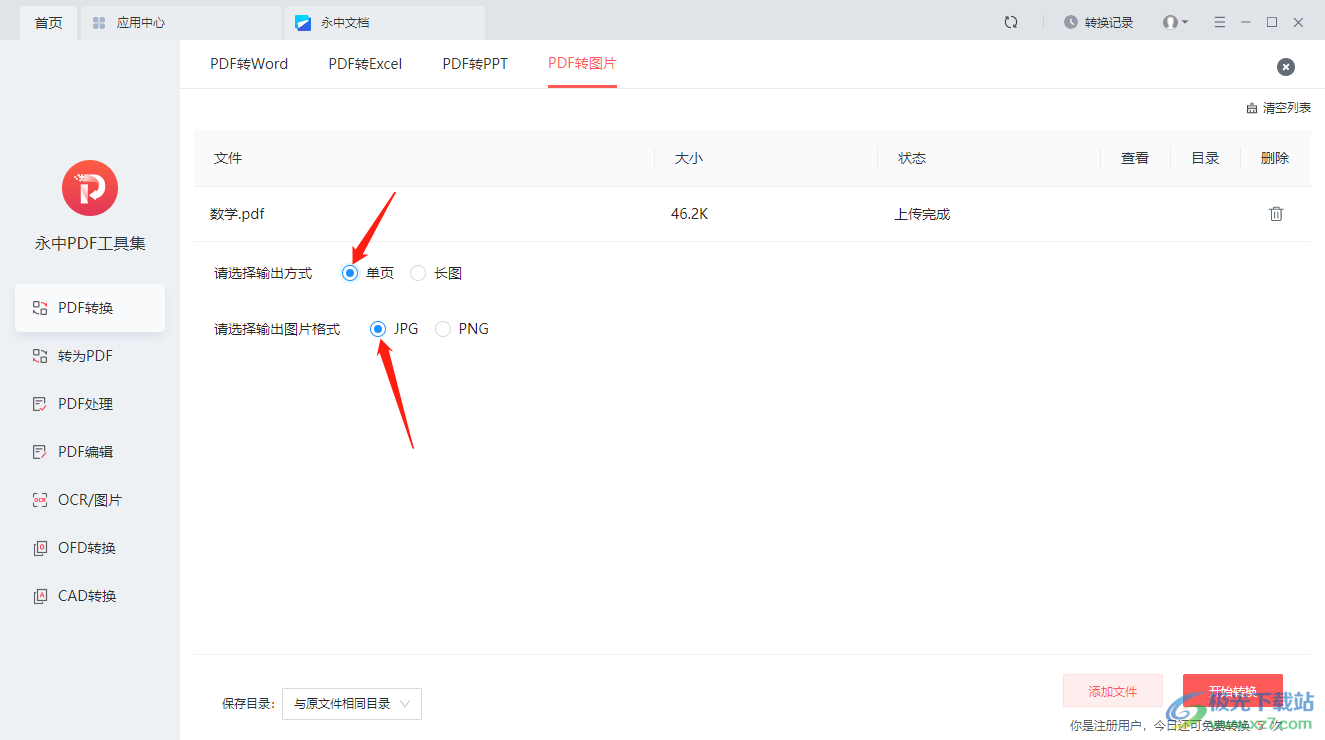Click the 目录 column header

[1205, 158]
